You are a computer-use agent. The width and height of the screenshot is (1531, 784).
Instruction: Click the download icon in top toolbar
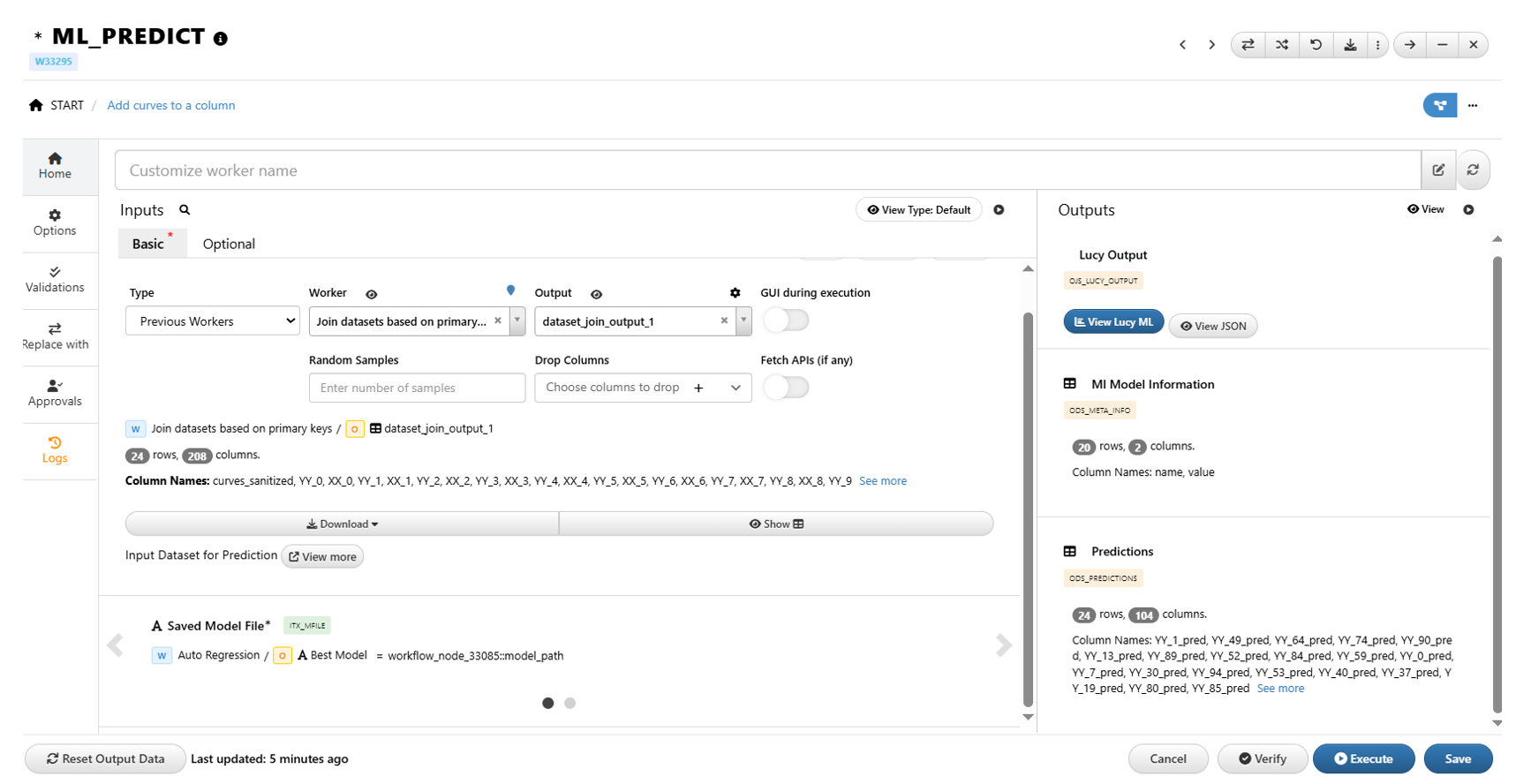pyautogui.click(x=1350, y=45)
